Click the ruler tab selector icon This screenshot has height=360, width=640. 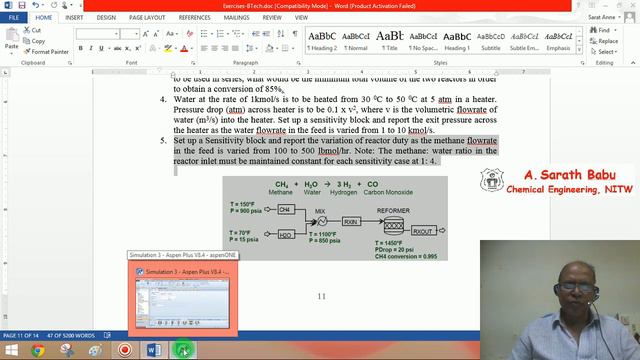(x=5, y=72)
